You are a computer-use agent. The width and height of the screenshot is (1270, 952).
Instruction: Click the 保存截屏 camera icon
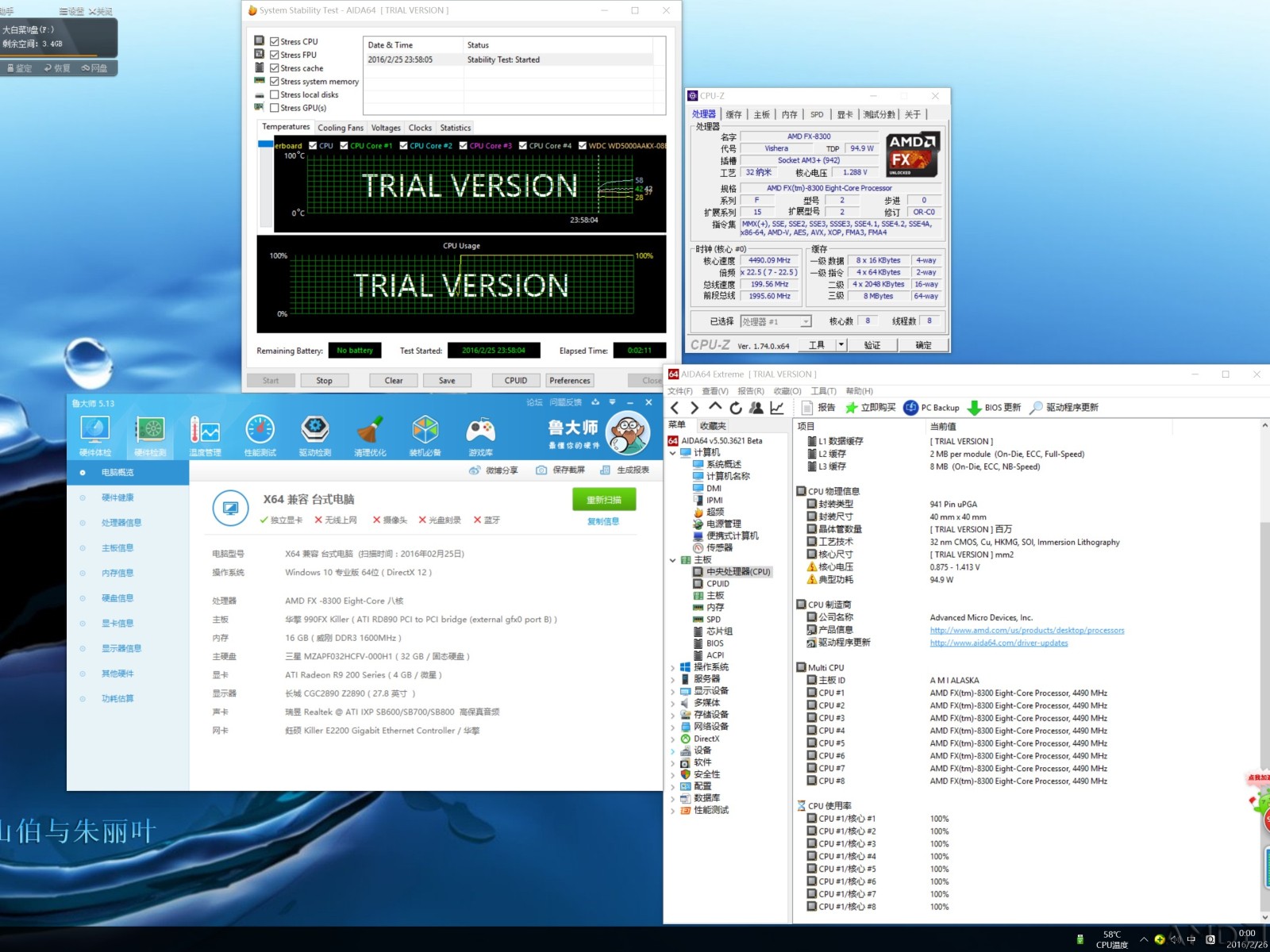pyautogui.click(x=541, y=470)
